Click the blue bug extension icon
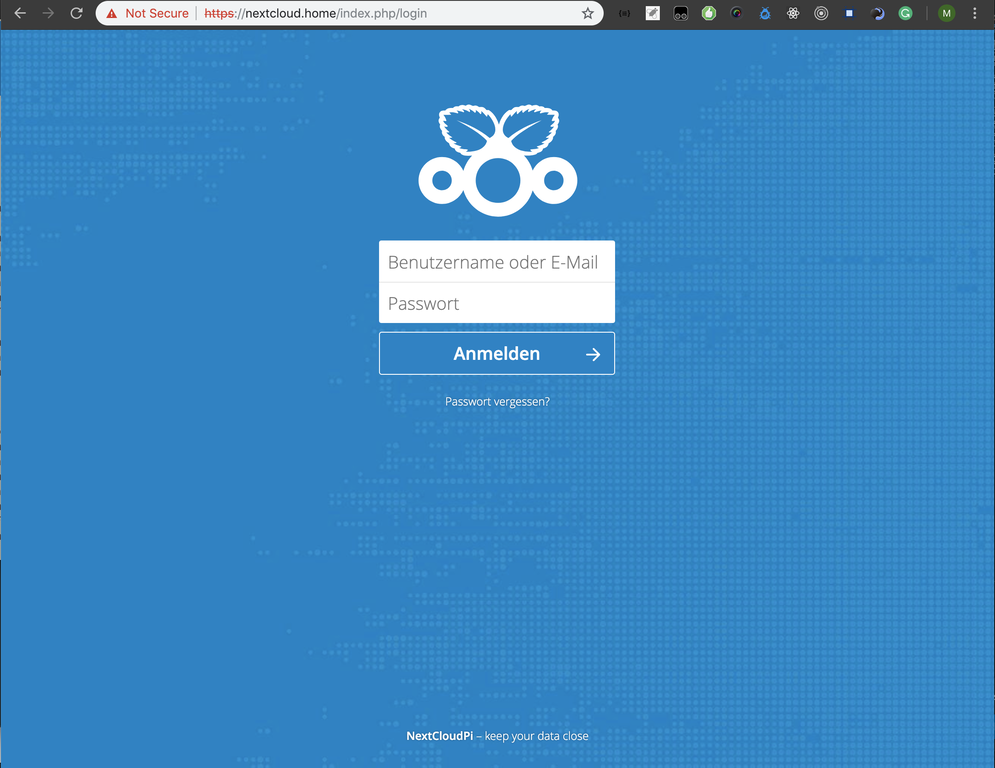 point(764,13)
